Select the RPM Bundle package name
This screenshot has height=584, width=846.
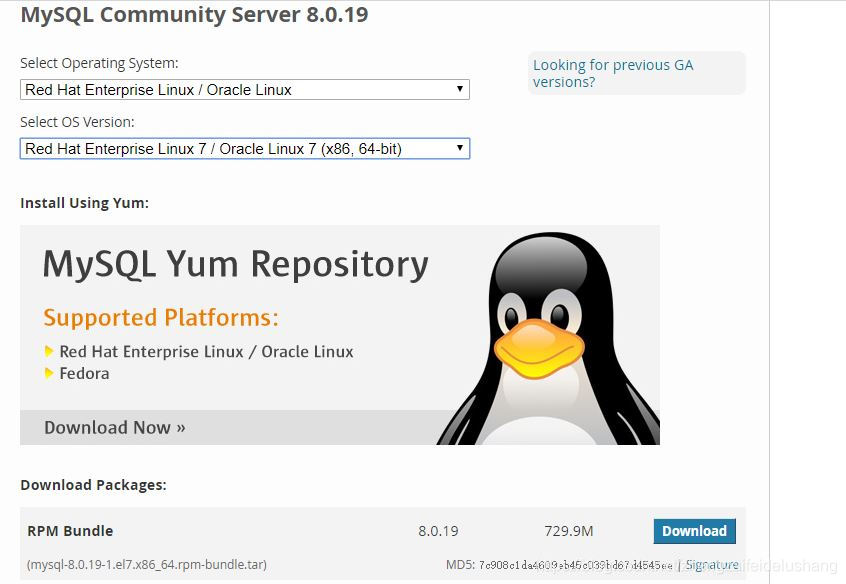pos(70,531)
